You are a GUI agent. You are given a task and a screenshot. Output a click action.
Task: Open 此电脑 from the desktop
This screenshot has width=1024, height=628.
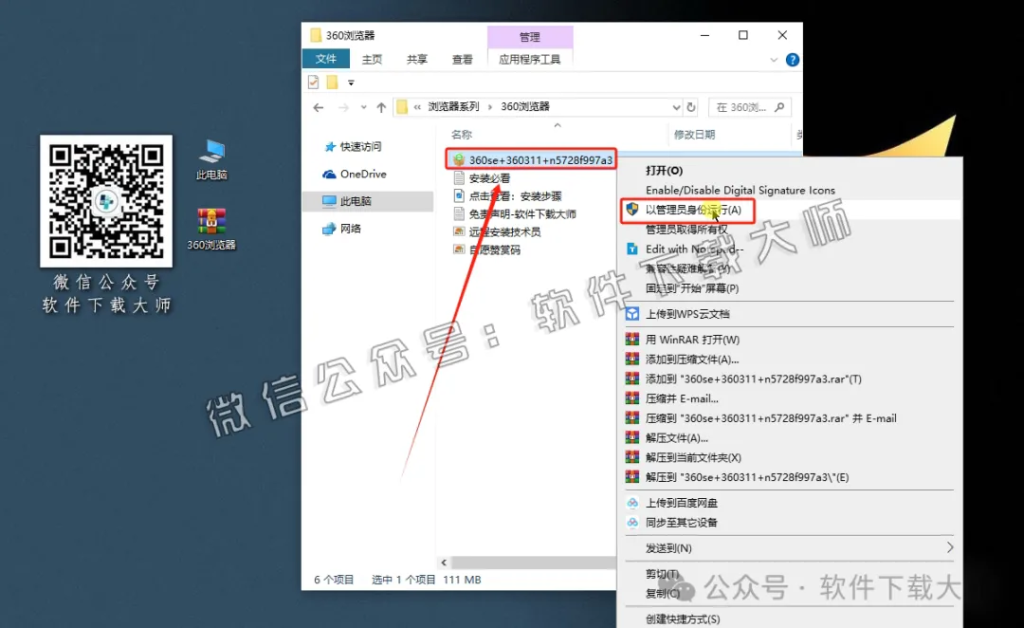tap(213, 151)
